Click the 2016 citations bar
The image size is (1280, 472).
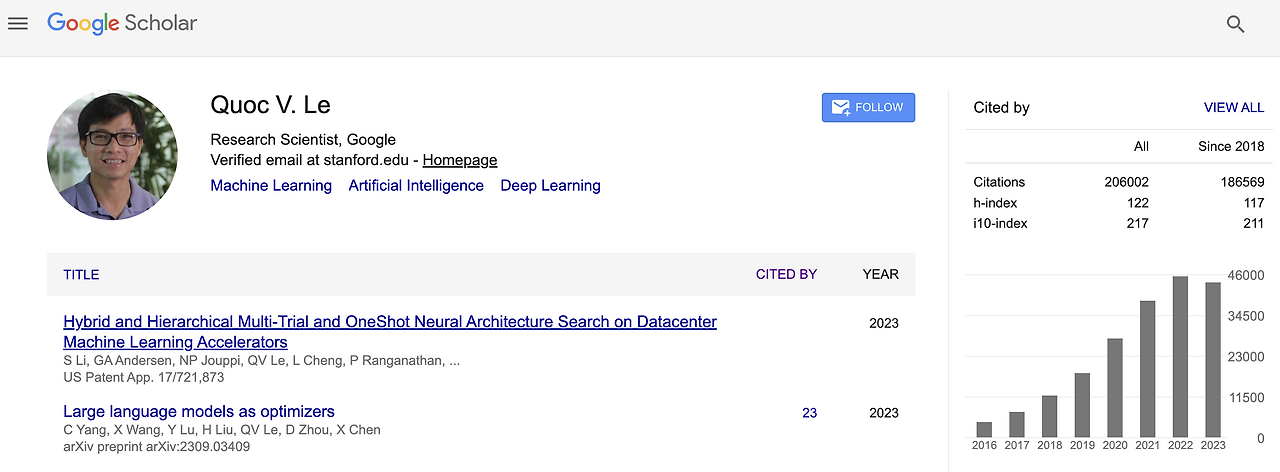point(984,430)
